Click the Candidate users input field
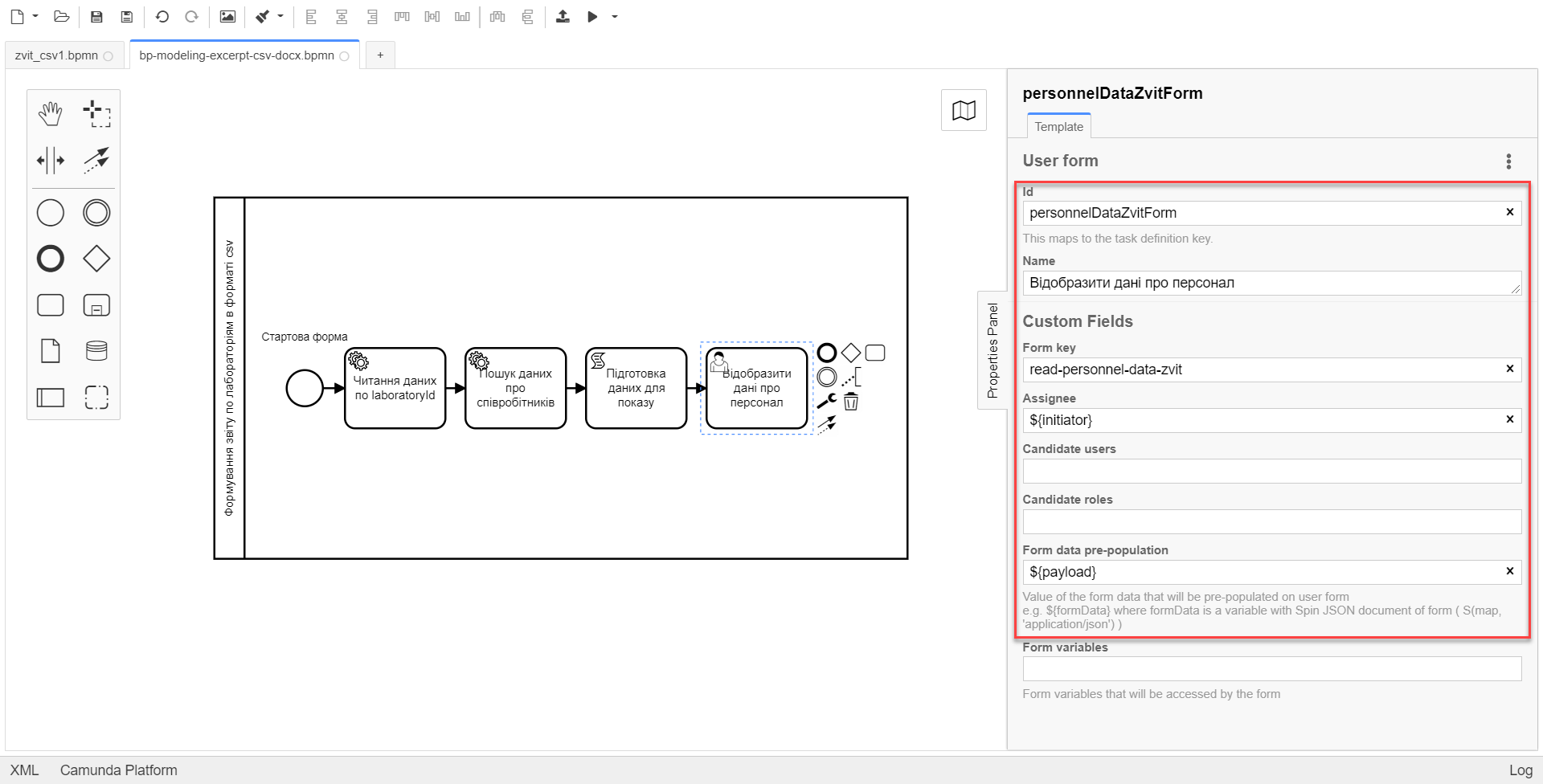 (x=1272, y=471)
